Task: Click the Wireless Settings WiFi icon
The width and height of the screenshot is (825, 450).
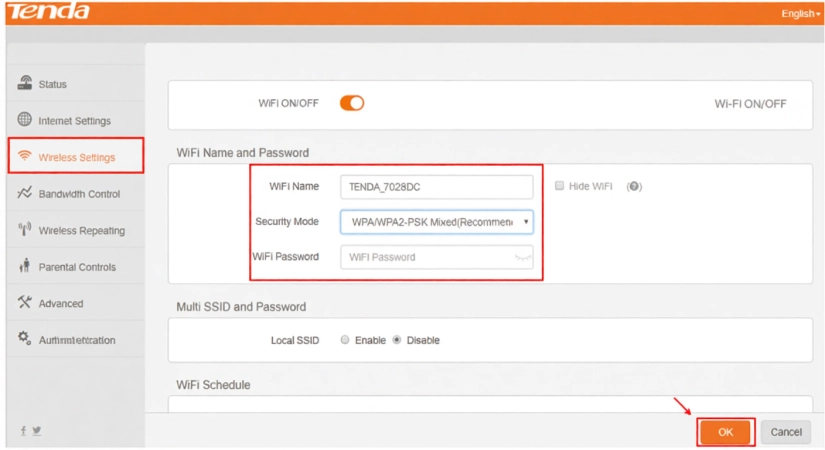Action: click(25, 157)
